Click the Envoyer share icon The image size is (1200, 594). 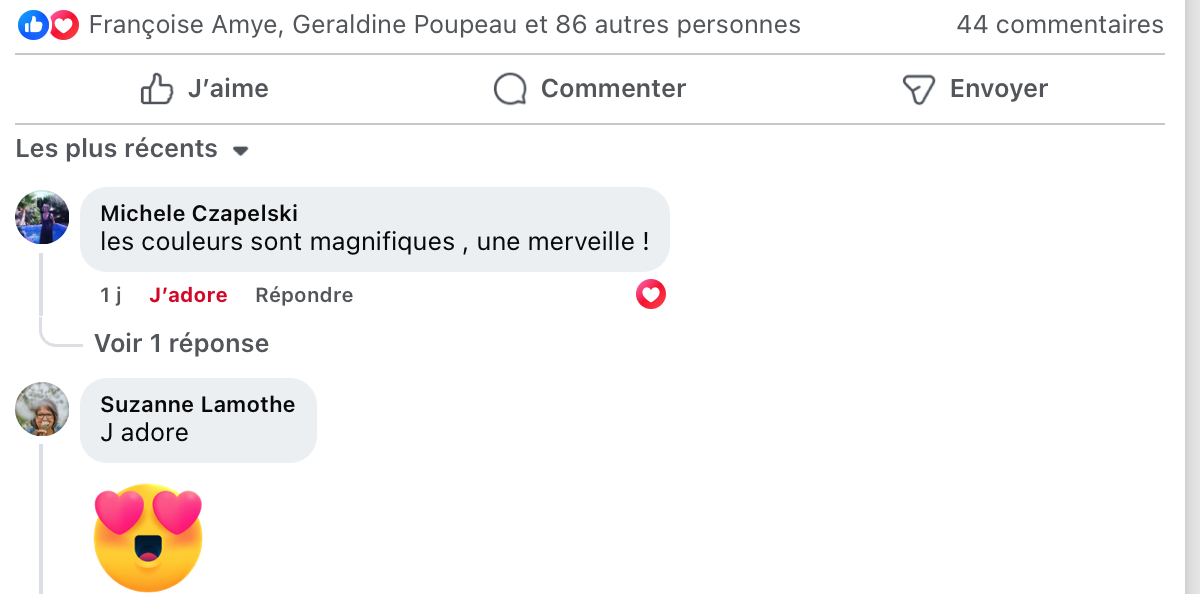click(918, 89)
